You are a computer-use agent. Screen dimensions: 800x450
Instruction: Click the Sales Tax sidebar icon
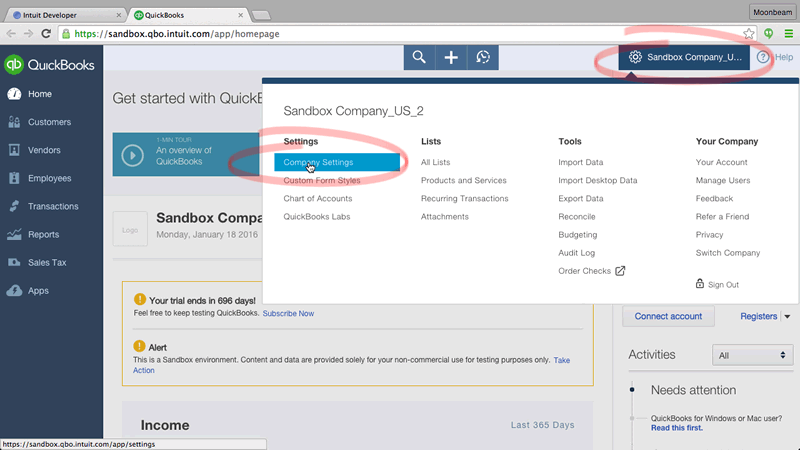point(14,262)
